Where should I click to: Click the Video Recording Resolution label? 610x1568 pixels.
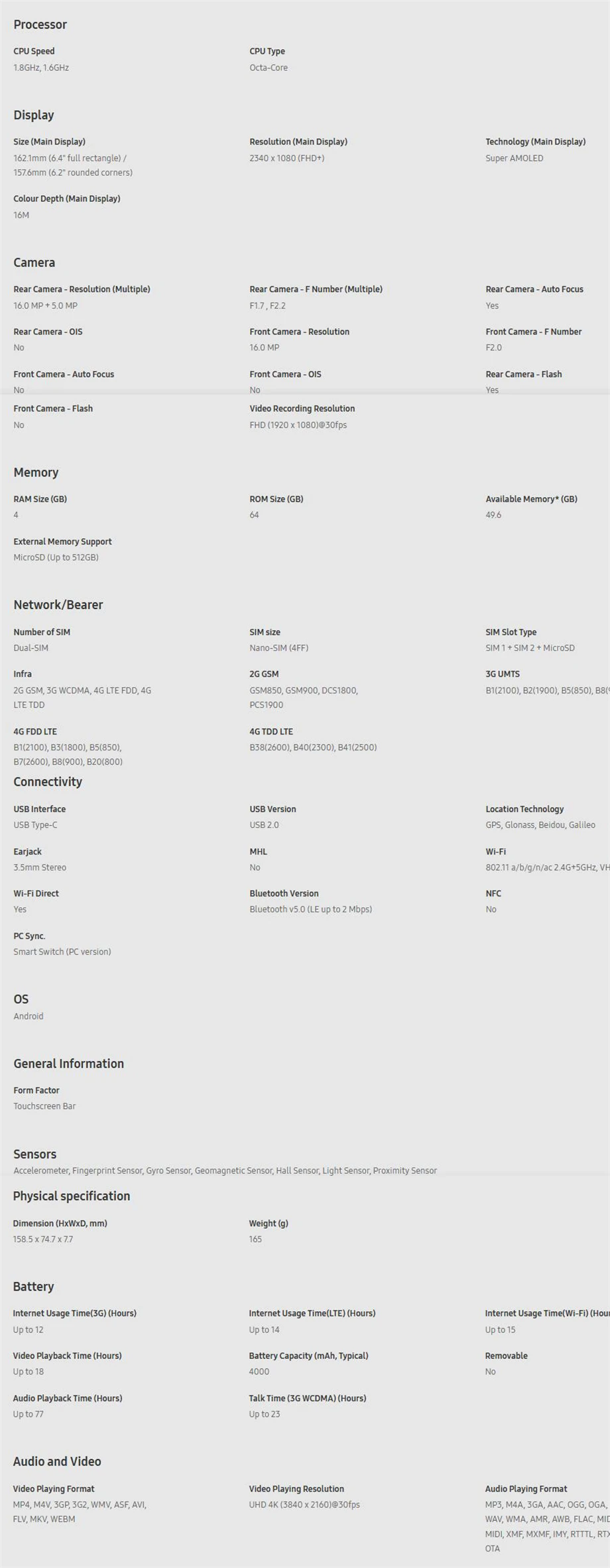coord(302,409)
